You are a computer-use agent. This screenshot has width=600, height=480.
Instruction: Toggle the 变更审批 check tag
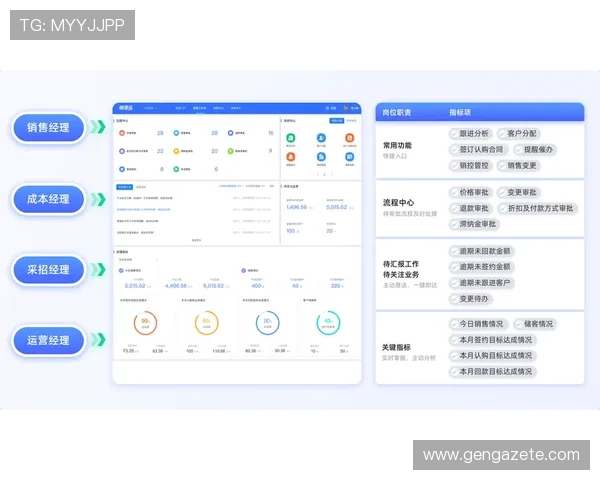click(518, 193)
